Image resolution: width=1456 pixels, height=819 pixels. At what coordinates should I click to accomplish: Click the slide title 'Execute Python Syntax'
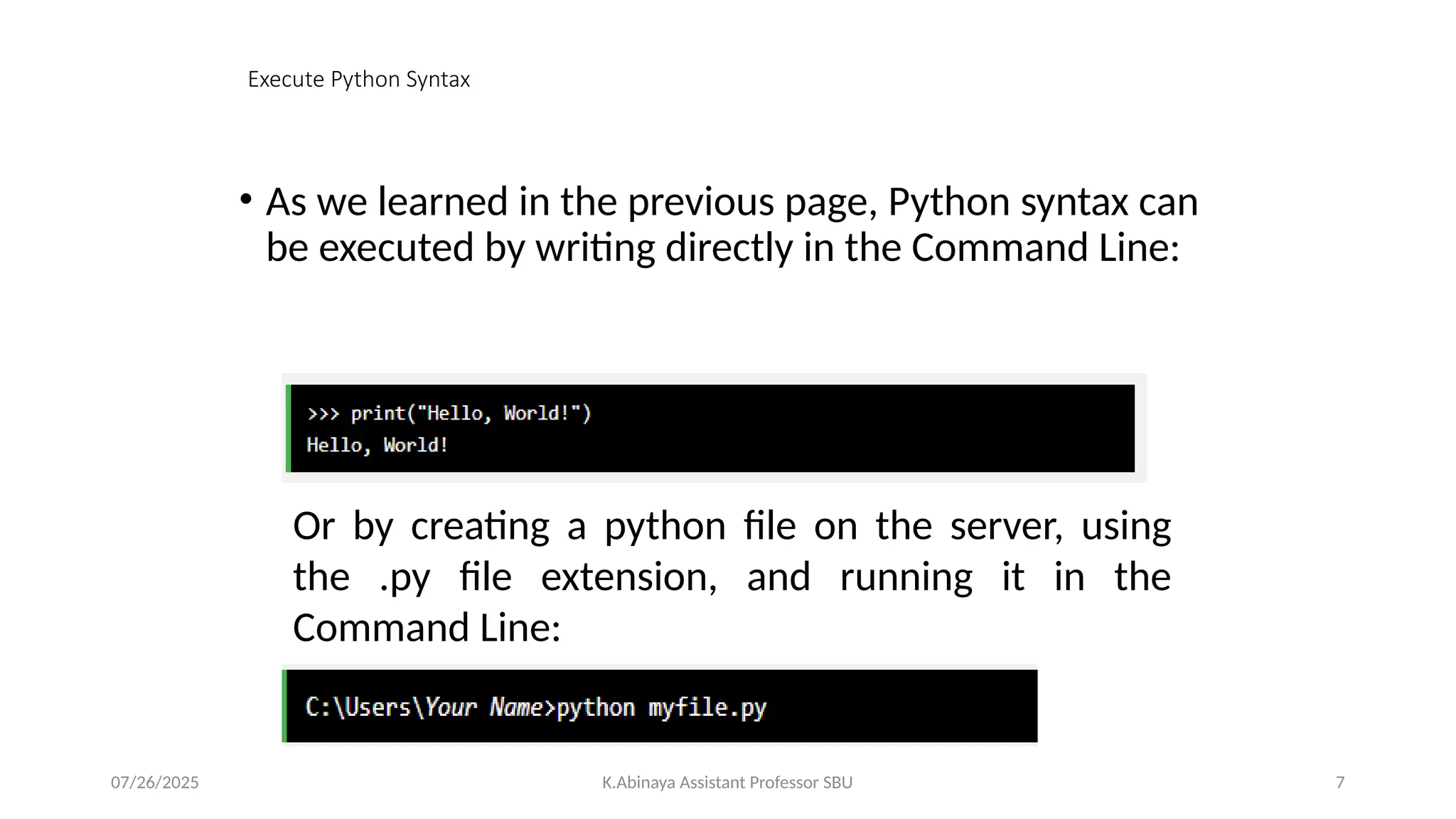point(358,80)
